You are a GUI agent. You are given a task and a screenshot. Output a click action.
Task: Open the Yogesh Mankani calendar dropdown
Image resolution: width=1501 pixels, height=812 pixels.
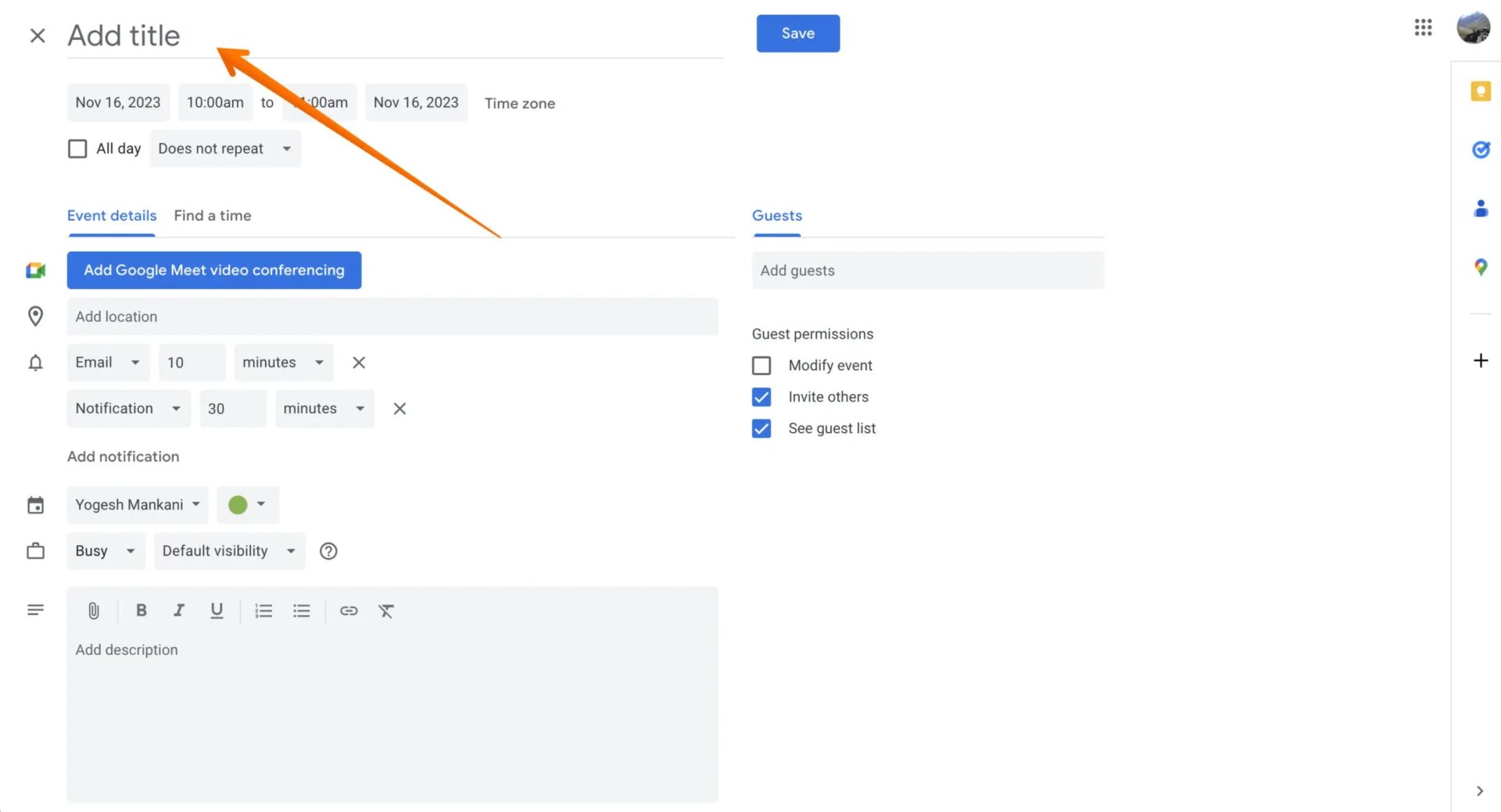point(138,505)
